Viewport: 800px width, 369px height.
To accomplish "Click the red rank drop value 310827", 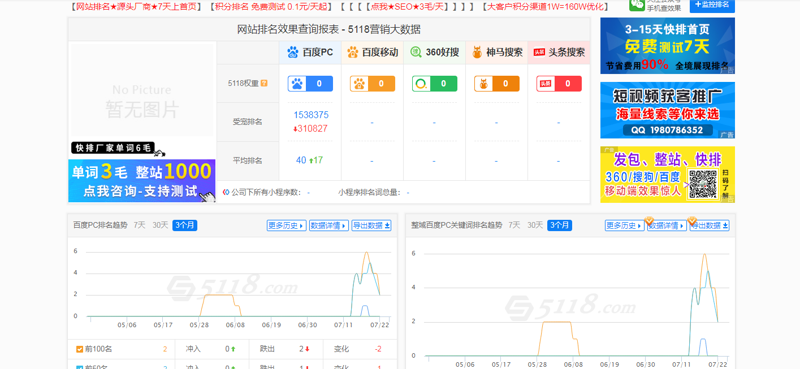I will point(310,129).
